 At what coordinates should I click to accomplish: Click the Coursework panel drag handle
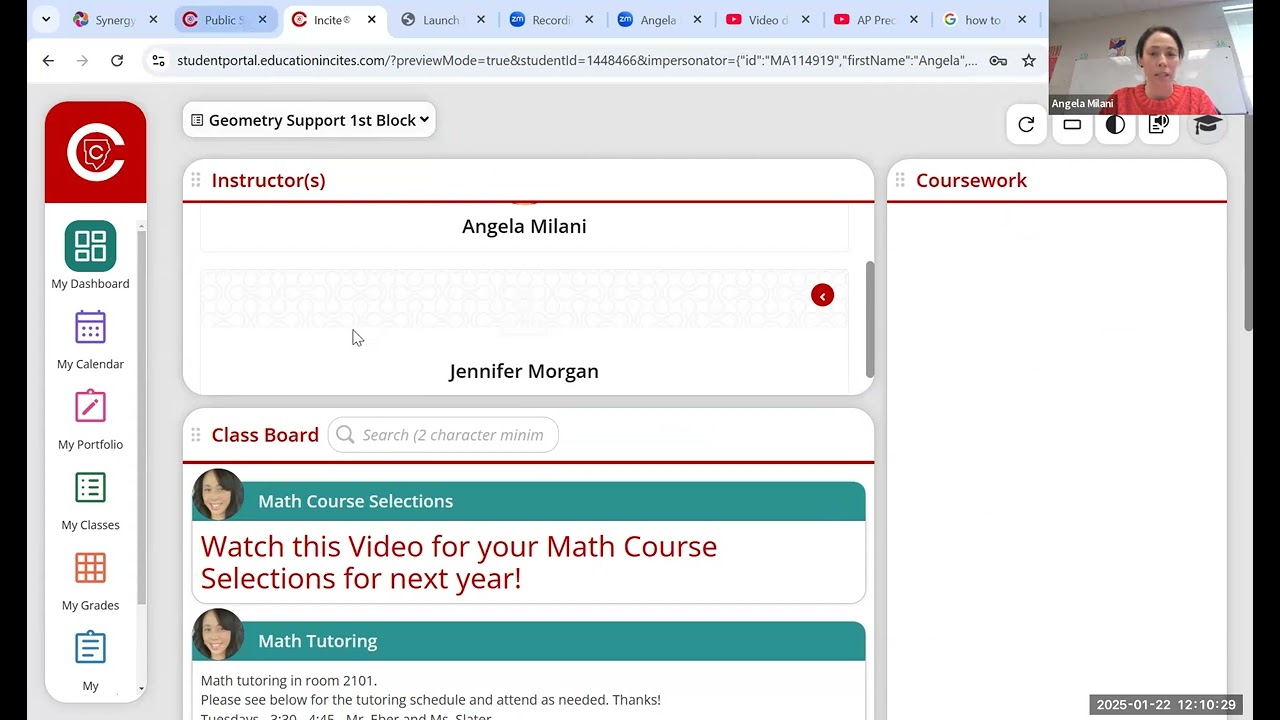coord(900,180)
